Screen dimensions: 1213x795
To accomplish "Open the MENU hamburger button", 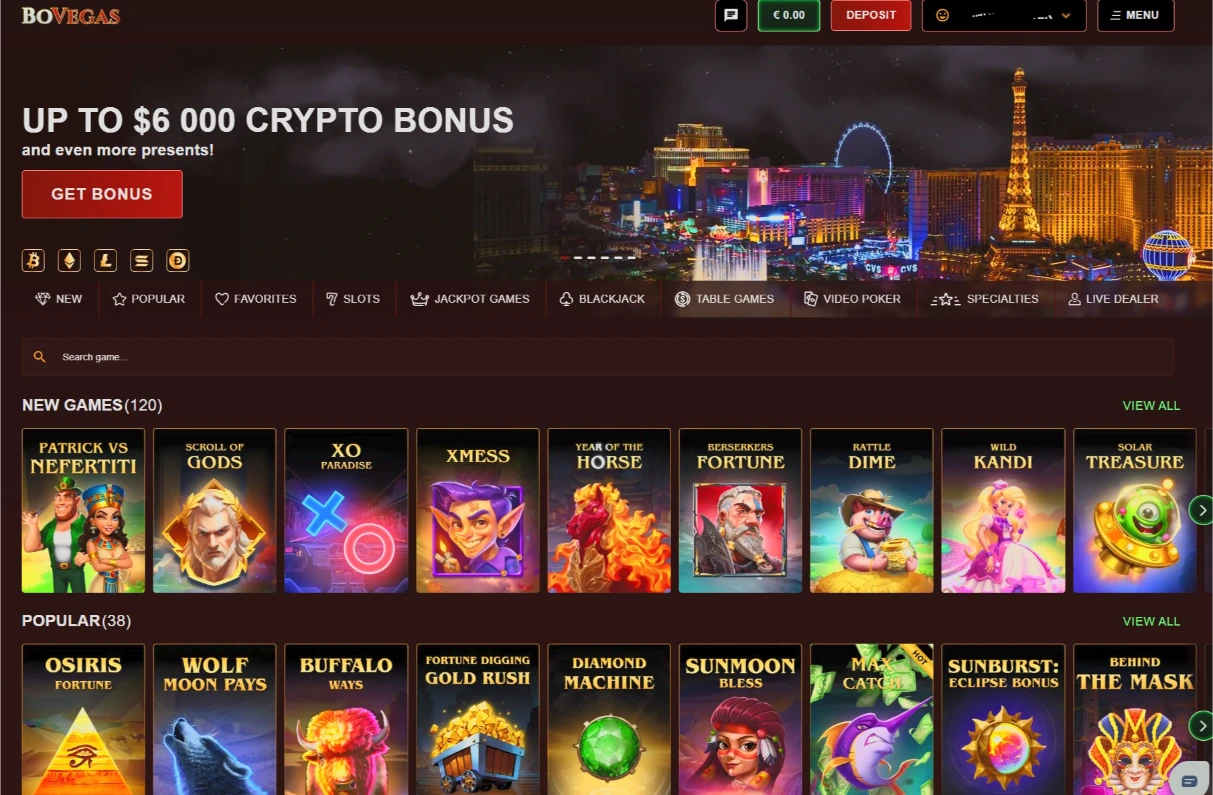I will 1135,15.
